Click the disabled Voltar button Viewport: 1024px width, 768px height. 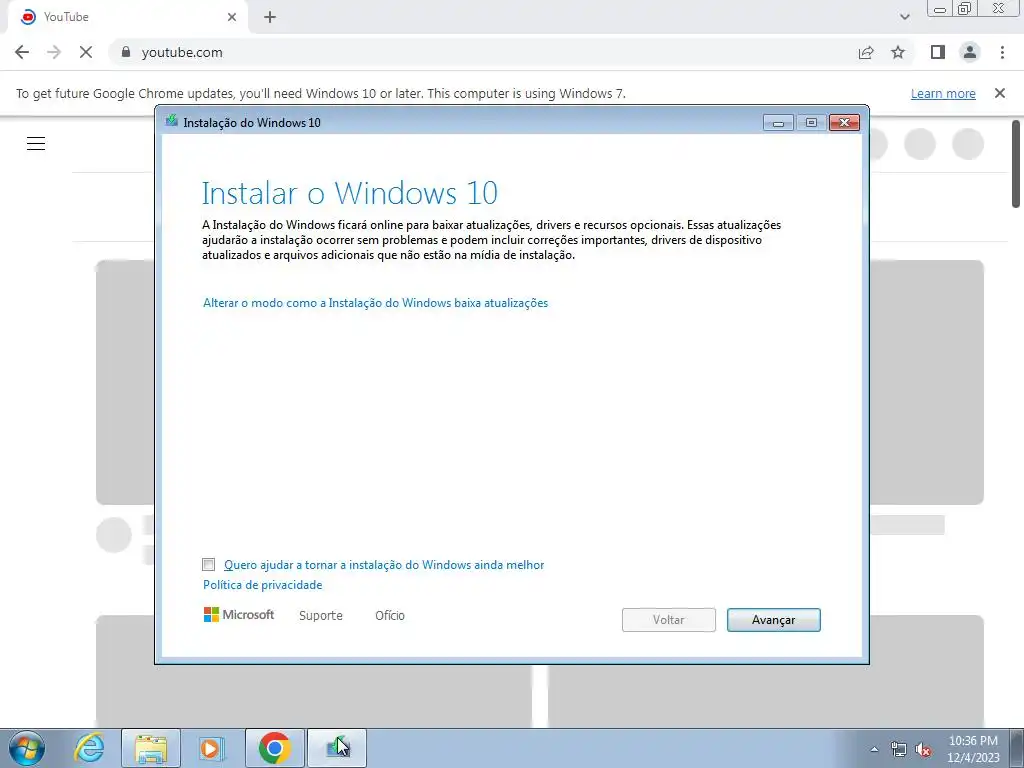[x=669, y=620]
